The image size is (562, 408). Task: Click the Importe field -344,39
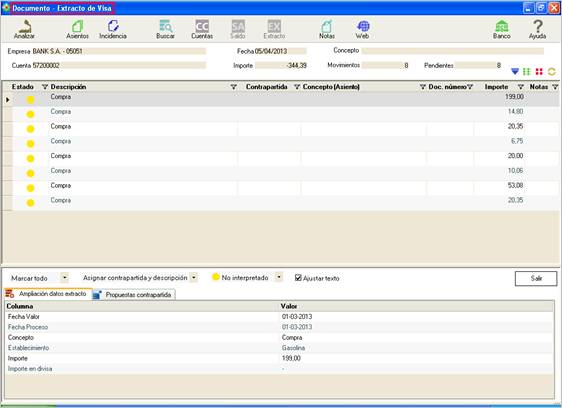[281, 65]
